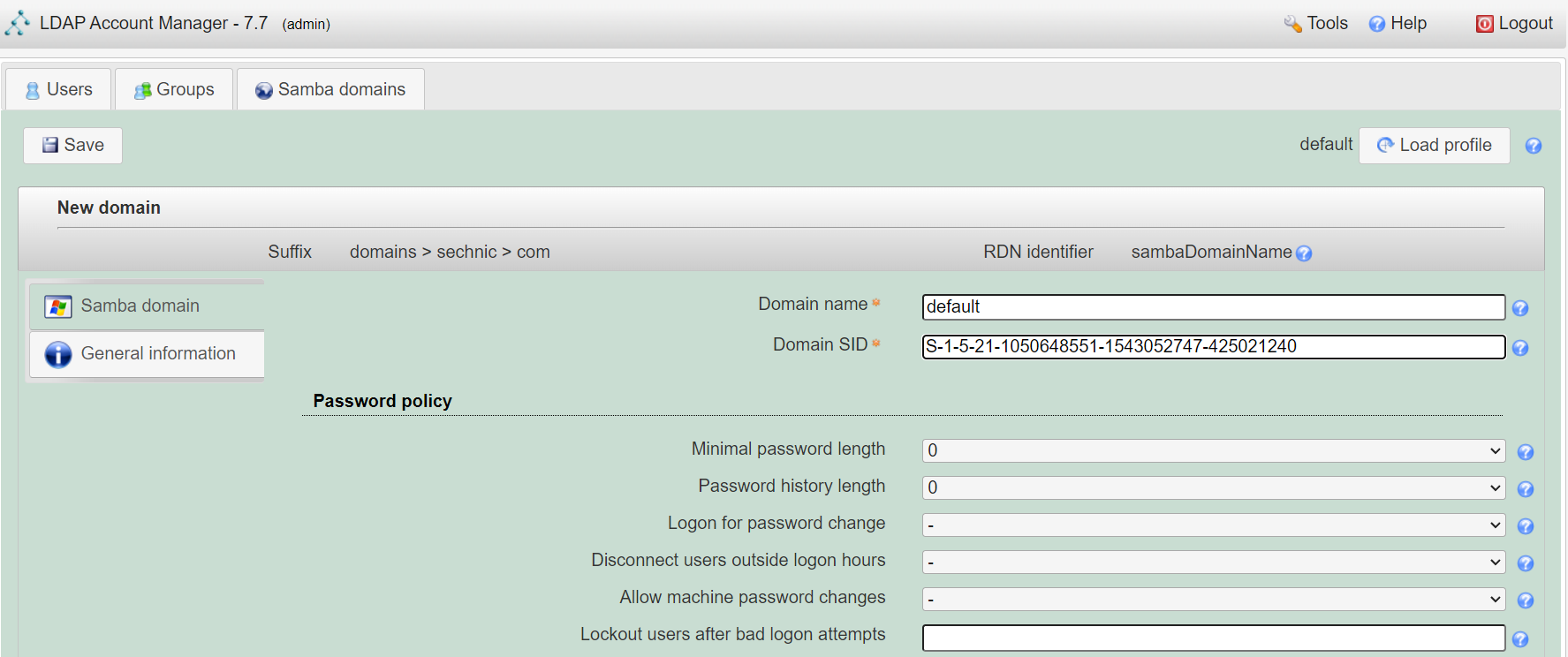Open help for Domain name field
The width and height of the screenshot is (1568, 657).
[x=1520, y=308]
